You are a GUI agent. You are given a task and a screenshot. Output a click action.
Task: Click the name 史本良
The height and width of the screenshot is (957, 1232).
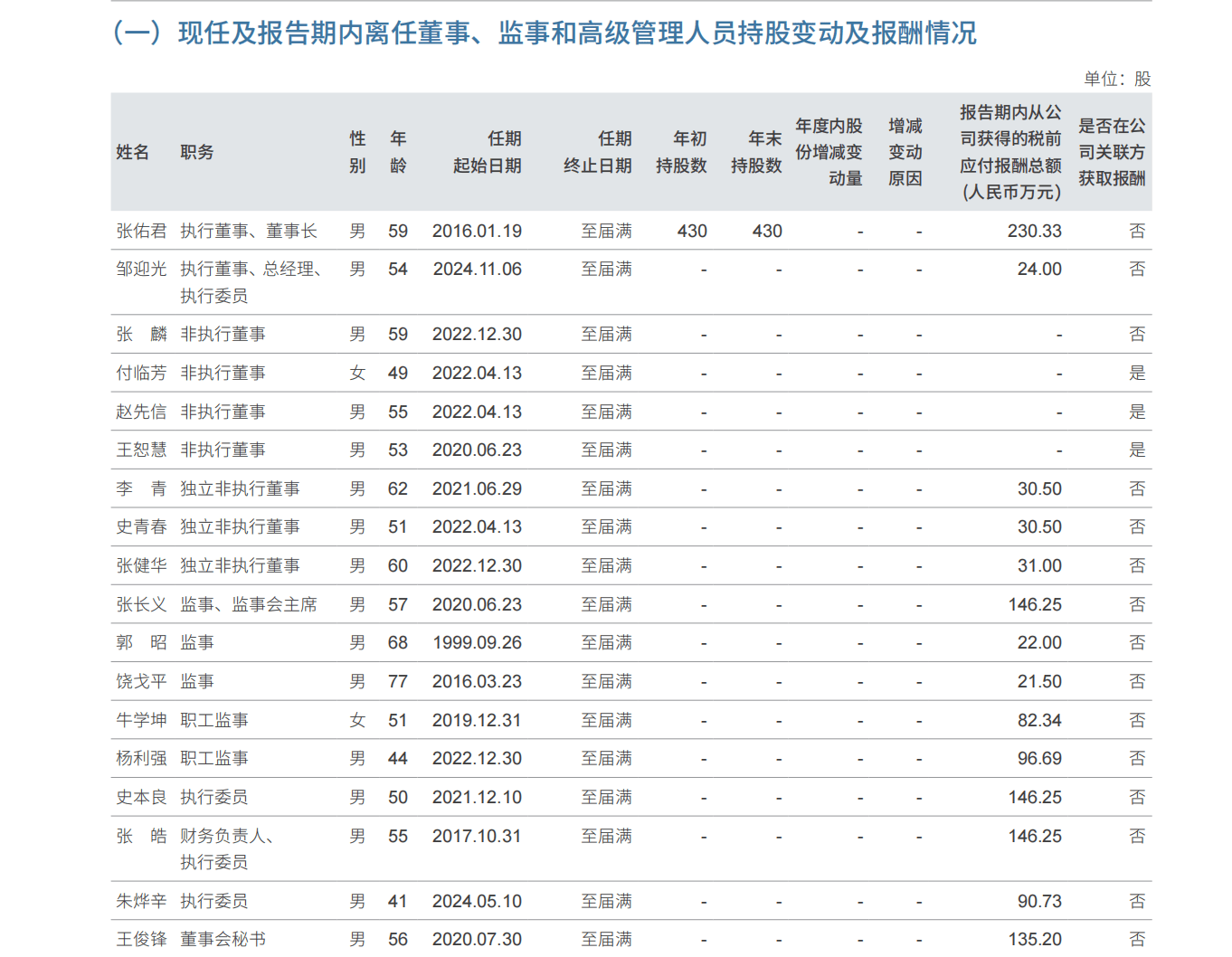coord(141,797)
